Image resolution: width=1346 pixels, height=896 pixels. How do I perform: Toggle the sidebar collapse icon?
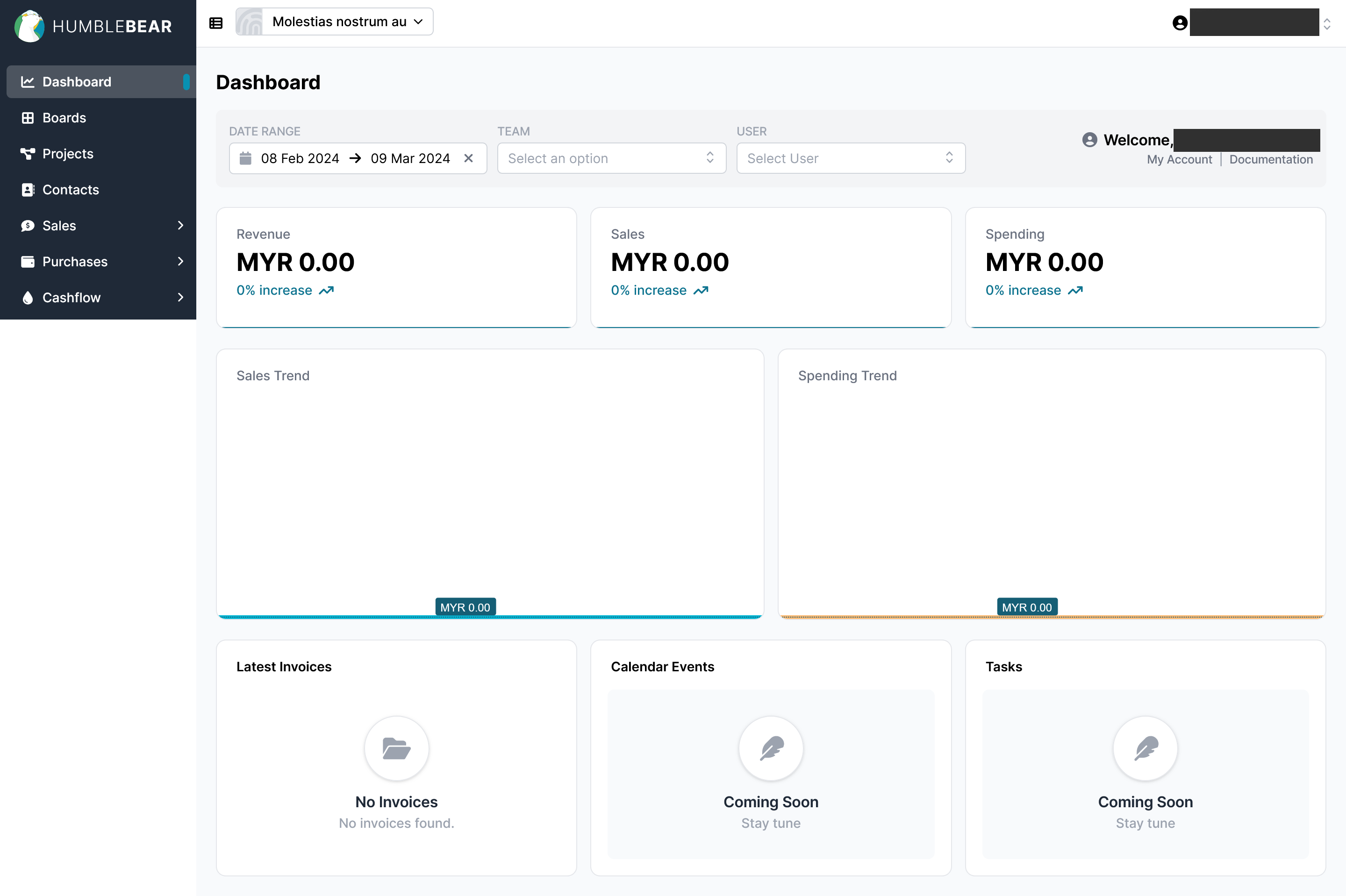(x=215, y=23)
